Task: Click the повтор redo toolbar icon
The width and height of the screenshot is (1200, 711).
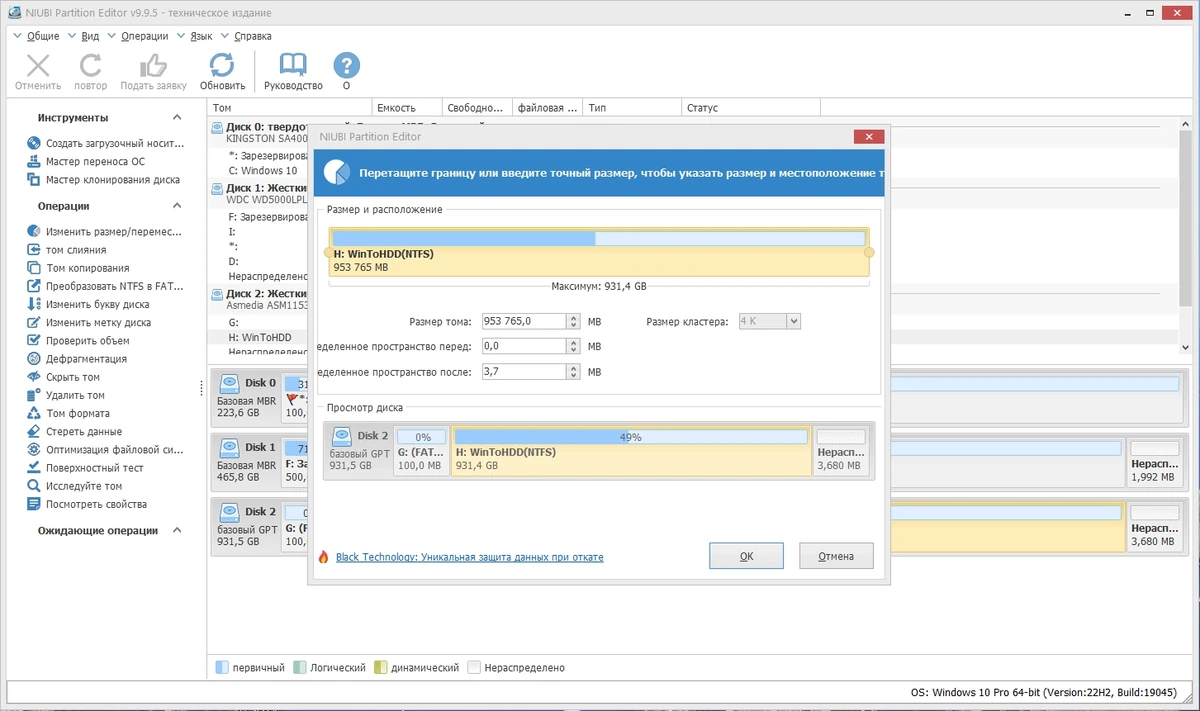Action: point(90,72)
